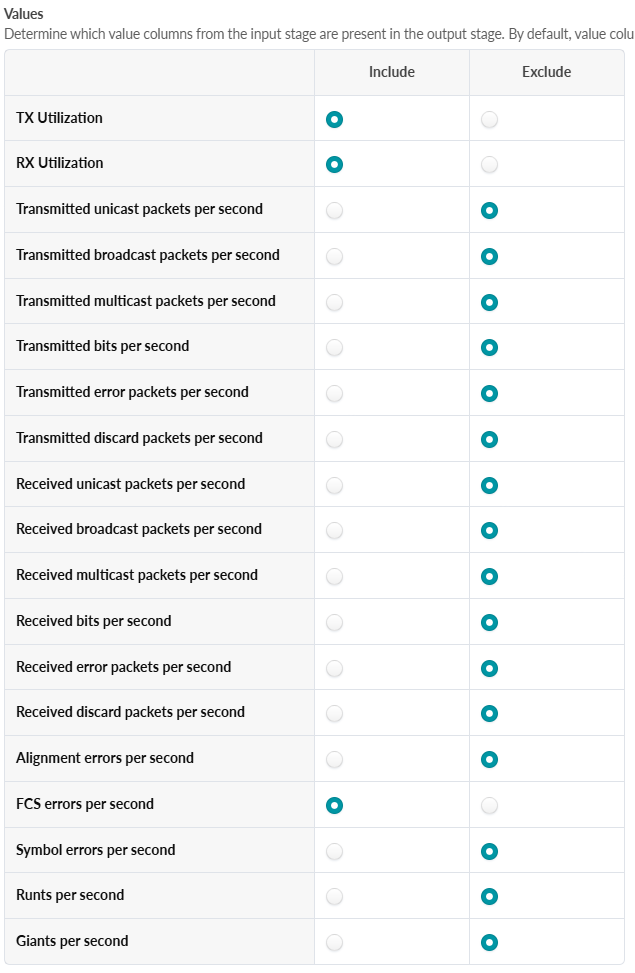This screenshot has height=973, width=635.
Task: Include Received broadcast packets per second
Action: pyautogui.click(x=334, y=531)
